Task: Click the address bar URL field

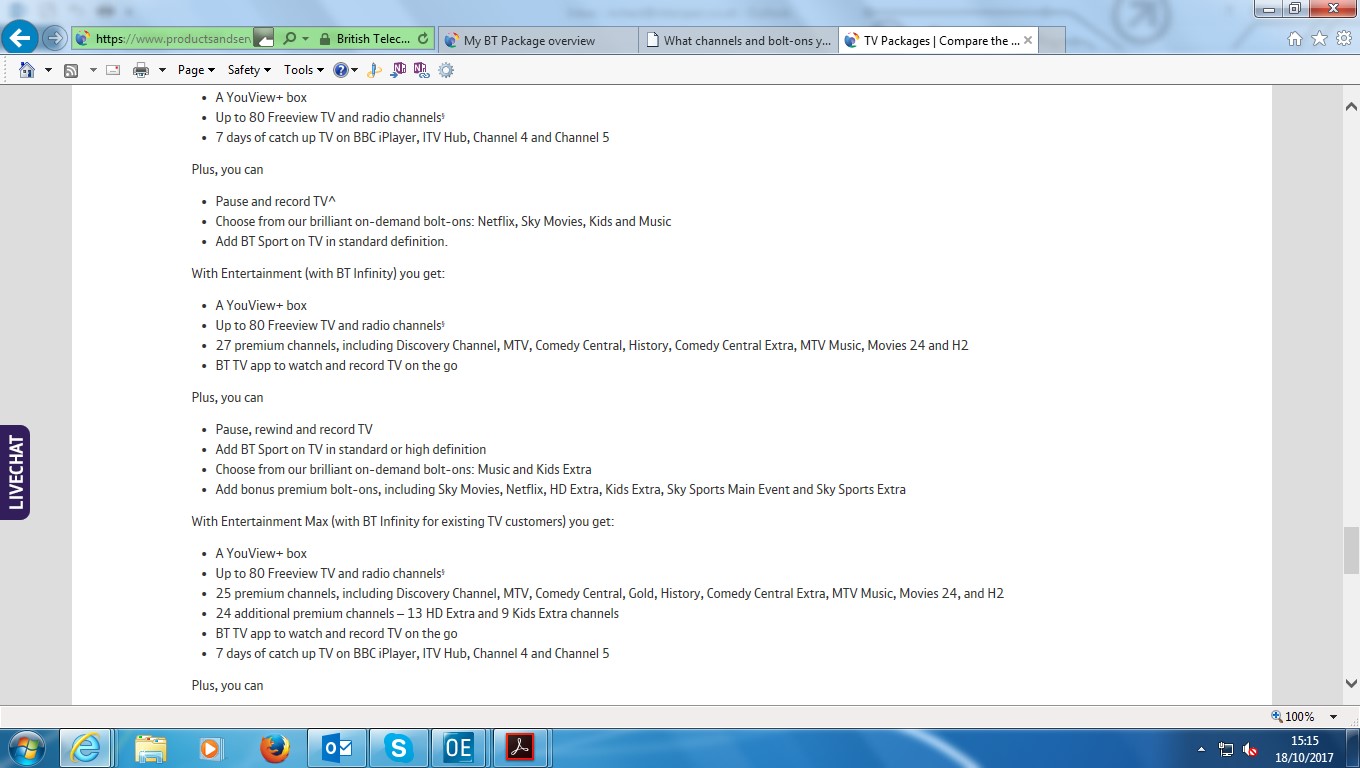Action: point(170,40)
